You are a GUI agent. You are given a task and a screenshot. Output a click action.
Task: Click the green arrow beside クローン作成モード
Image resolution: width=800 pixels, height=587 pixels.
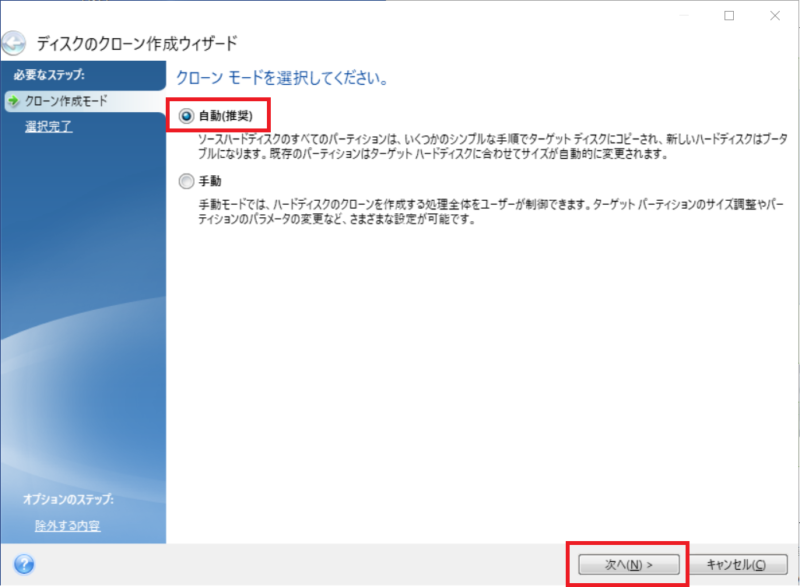tap(14, 101)
